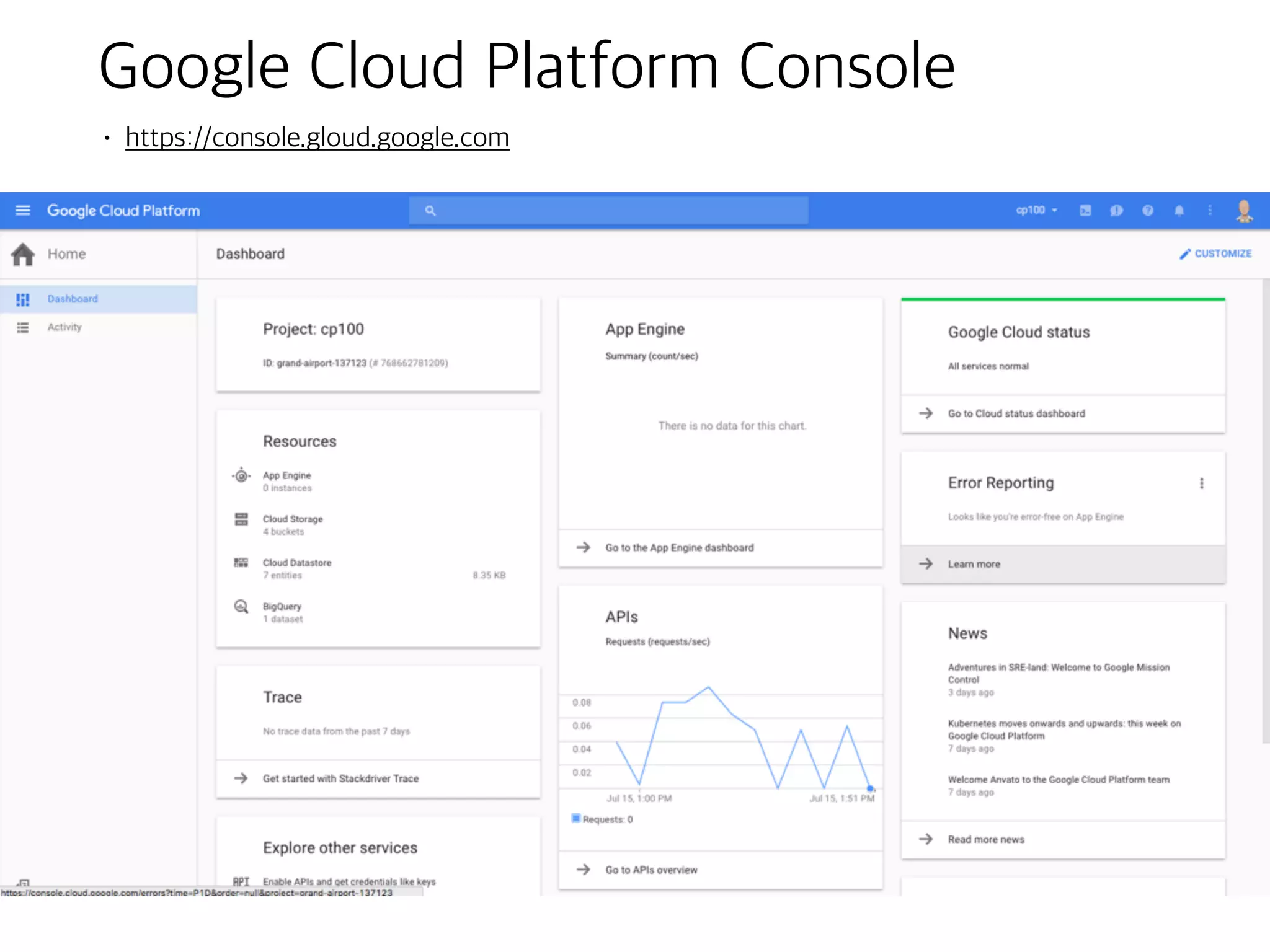Click Learn more in Error Reporting

pyautogui.click(x=974, y=564)
